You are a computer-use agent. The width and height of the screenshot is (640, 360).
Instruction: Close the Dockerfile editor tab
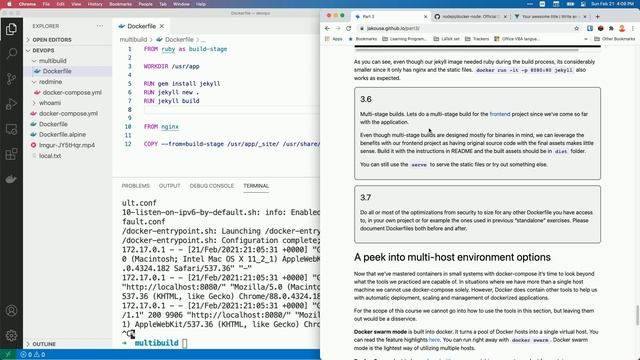pyautogui.click(x=162, y=26)
